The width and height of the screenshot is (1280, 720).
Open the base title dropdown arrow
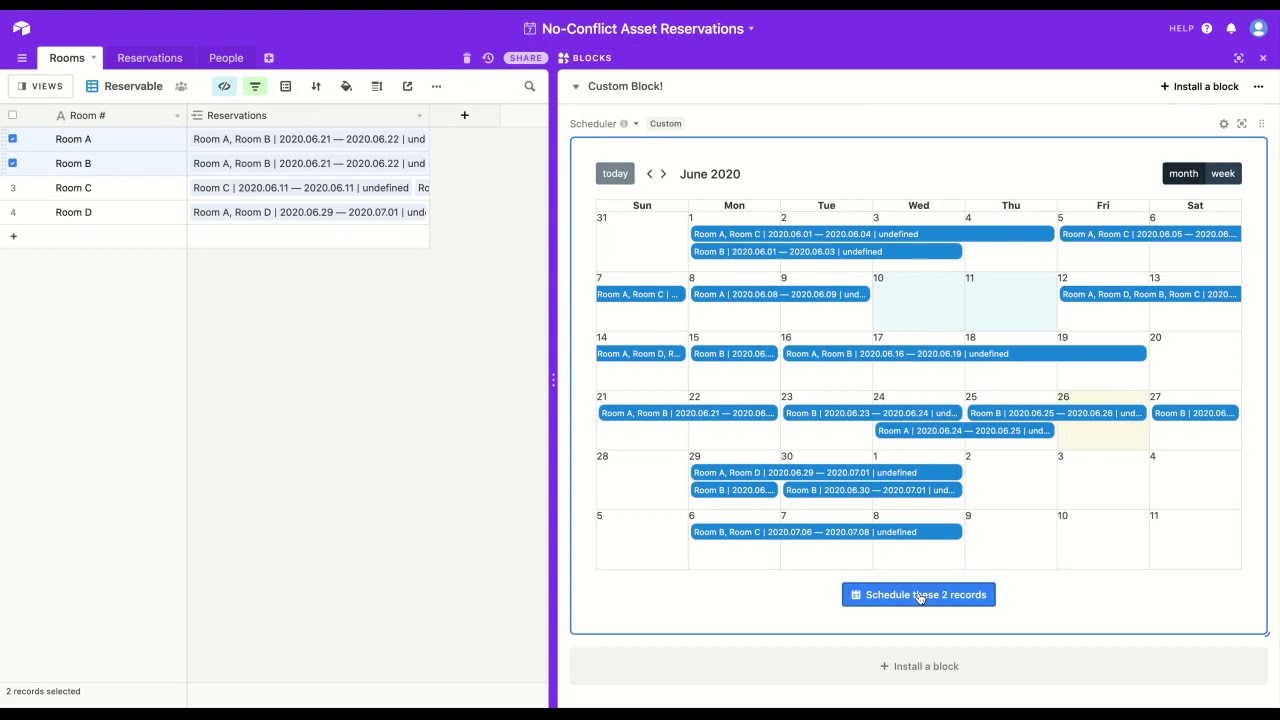point(751,29)
